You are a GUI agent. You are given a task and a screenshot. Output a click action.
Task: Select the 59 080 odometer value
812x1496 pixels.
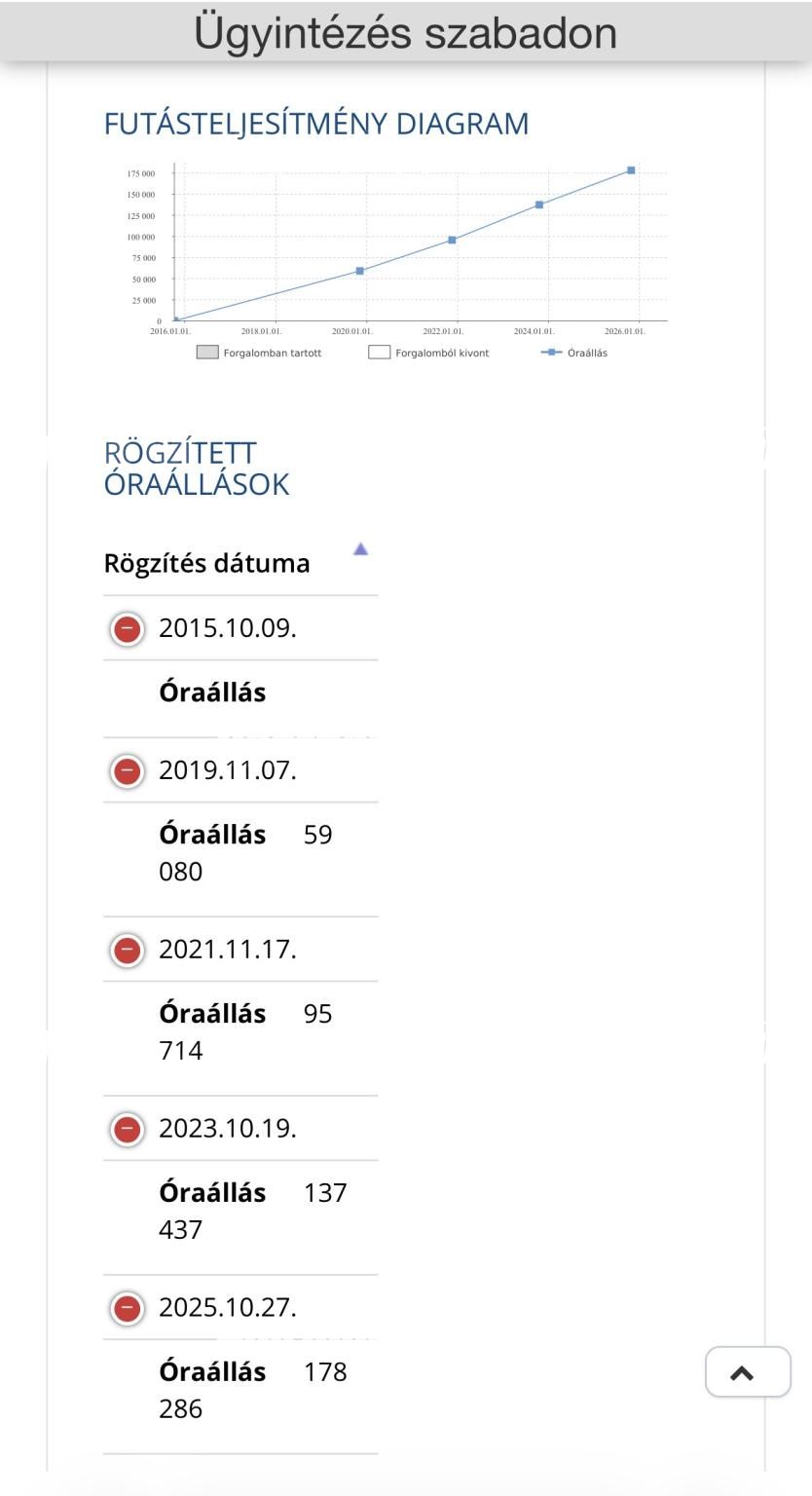pyautogui.click(x=245, y=853)
